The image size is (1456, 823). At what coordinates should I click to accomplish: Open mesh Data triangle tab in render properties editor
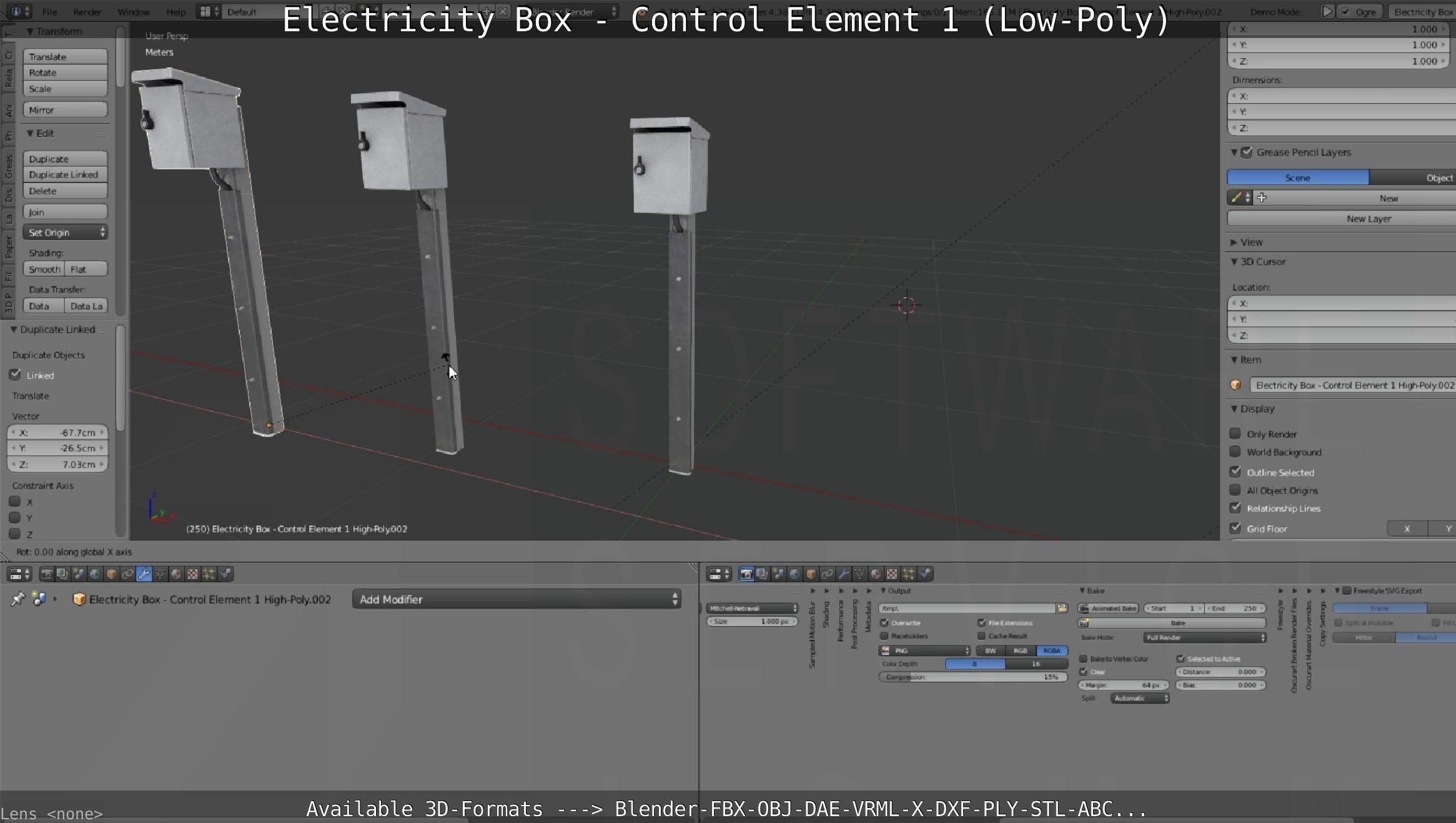pos(859,574)
